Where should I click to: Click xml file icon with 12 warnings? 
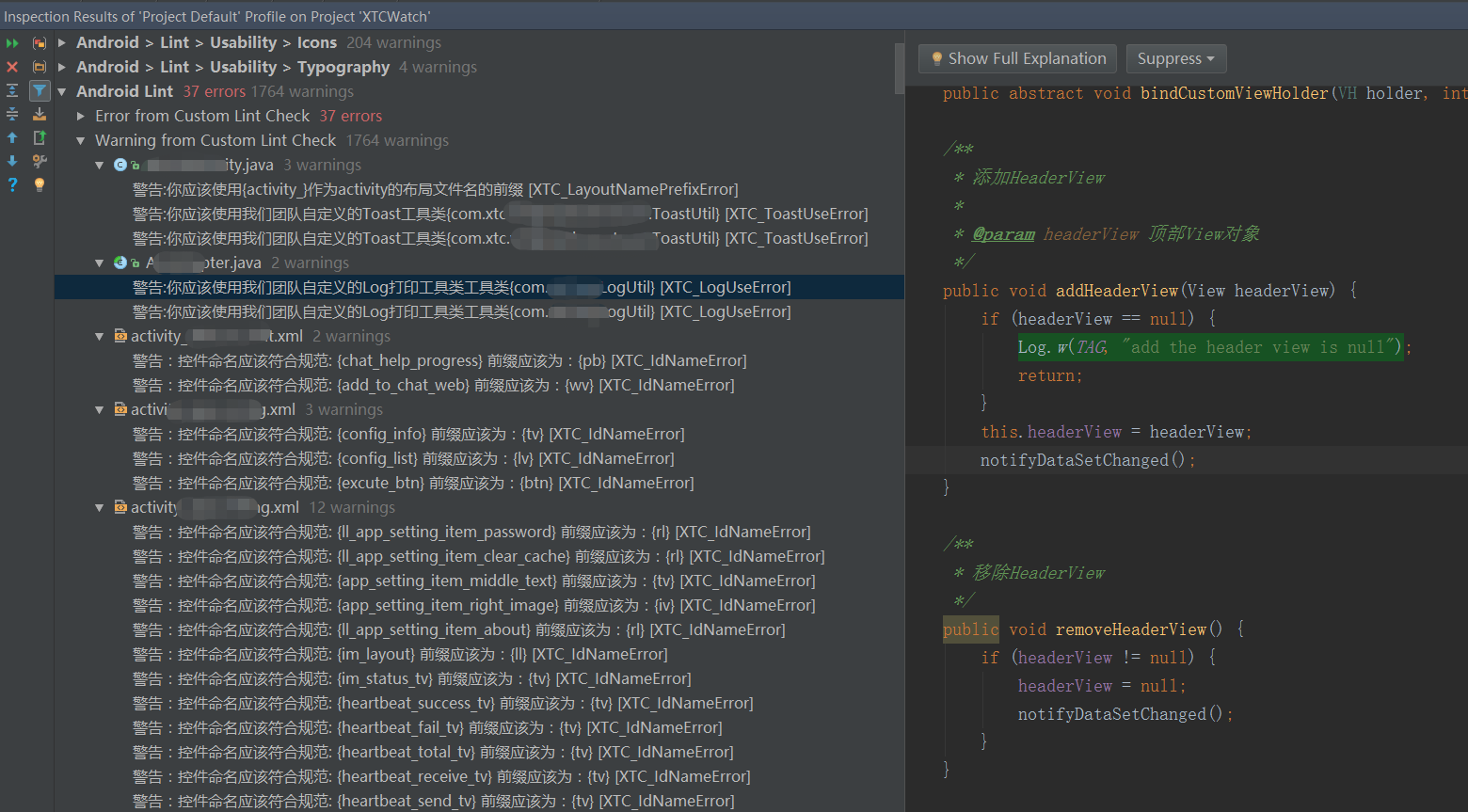120,507
